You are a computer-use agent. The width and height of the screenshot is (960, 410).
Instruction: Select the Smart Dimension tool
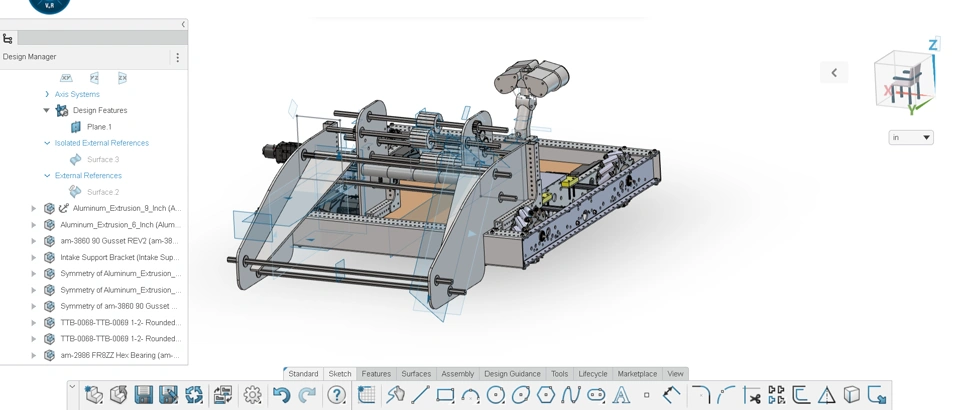(x=672, y=395)
